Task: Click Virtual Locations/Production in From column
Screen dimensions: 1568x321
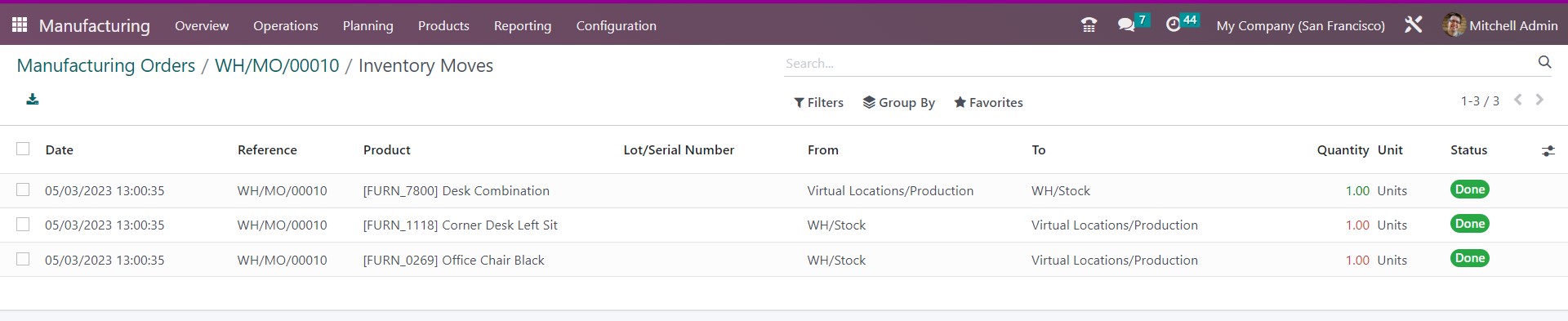Action: [890, 191]
